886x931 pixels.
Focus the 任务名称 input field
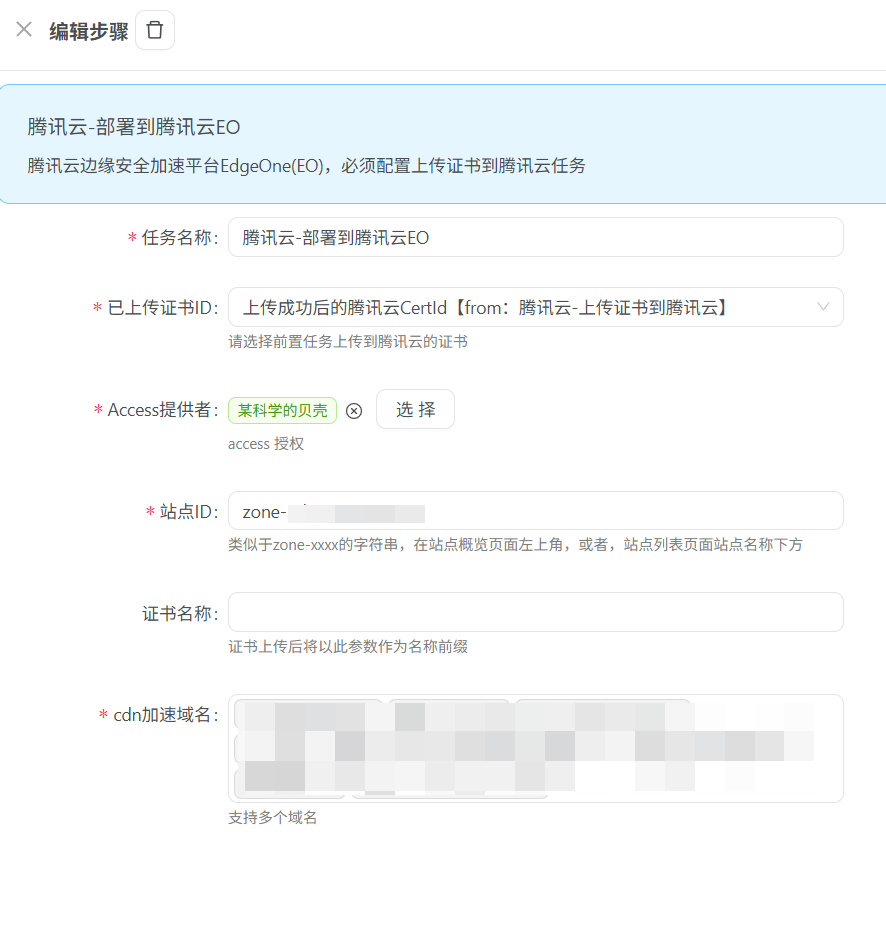pos(536,237)
